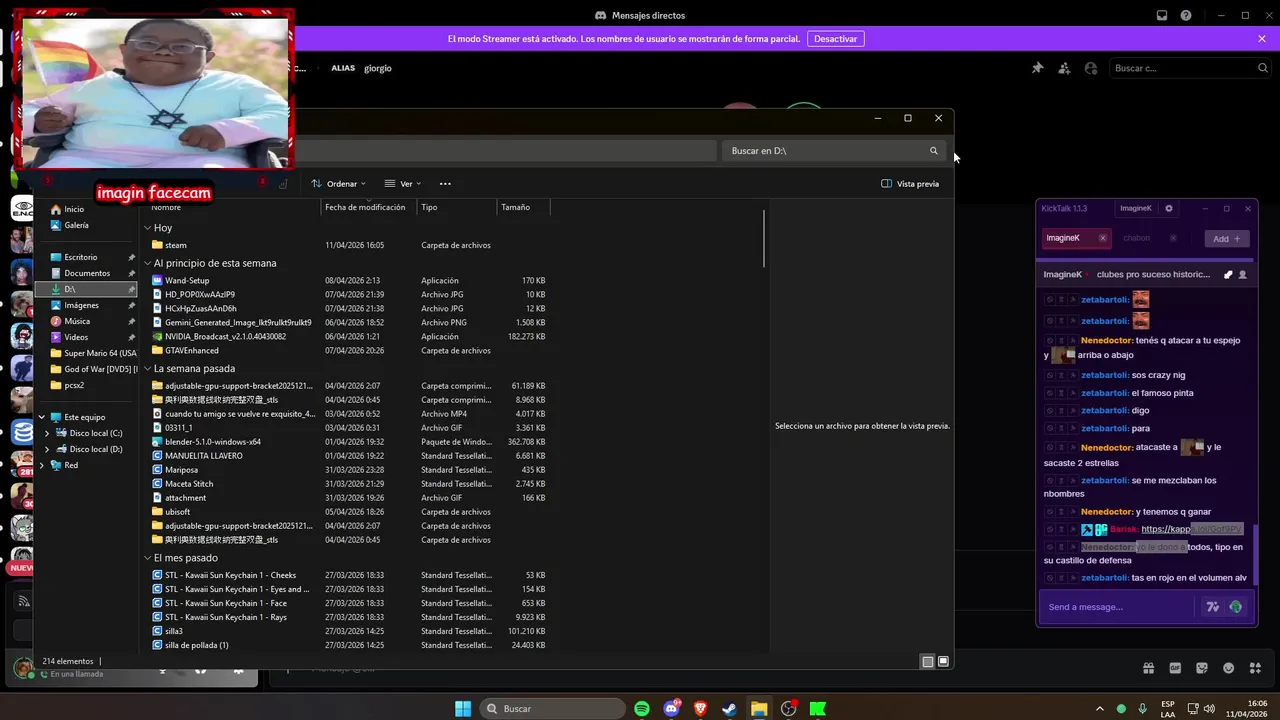
Task: Toggle the Vista previa preview pane
Action: (910, 184)
